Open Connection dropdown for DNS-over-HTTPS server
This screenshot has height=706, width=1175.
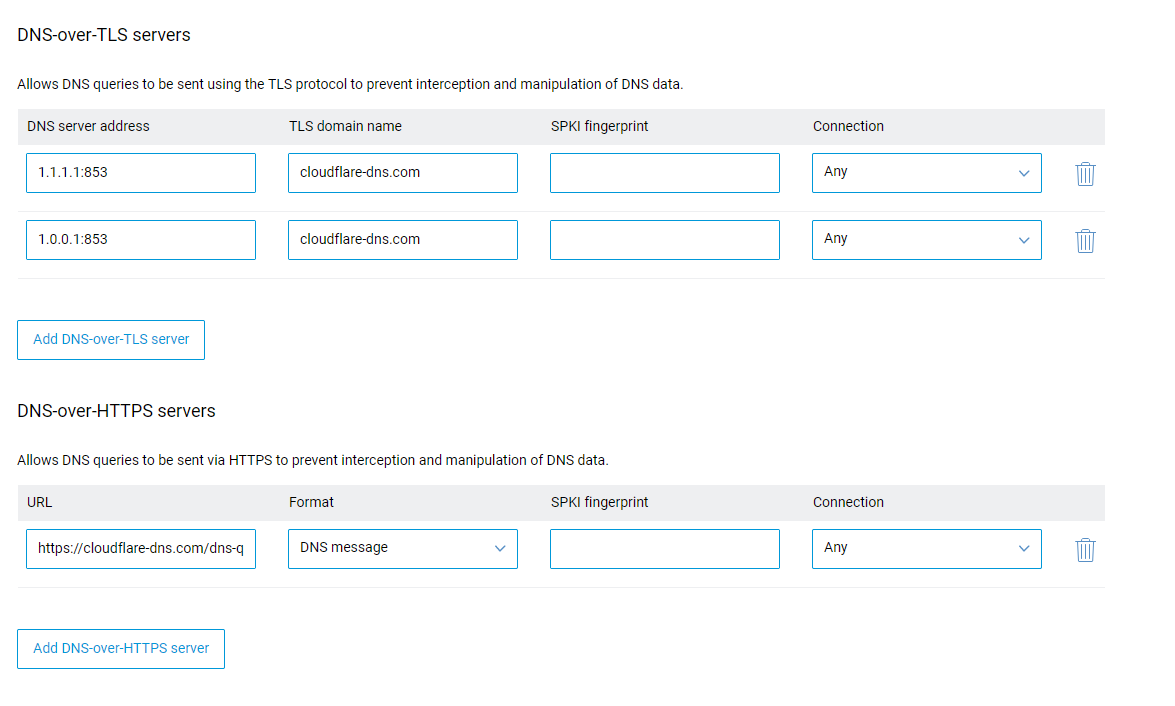coord(926,549)
